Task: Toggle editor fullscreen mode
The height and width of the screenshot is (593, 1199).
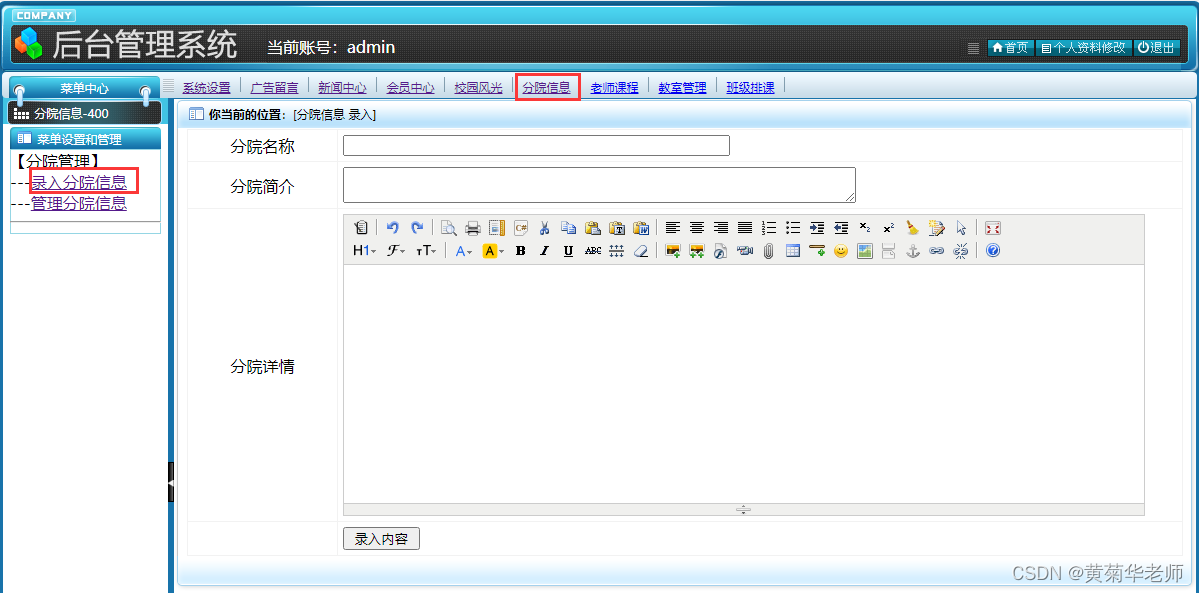Action: [993, 228]
